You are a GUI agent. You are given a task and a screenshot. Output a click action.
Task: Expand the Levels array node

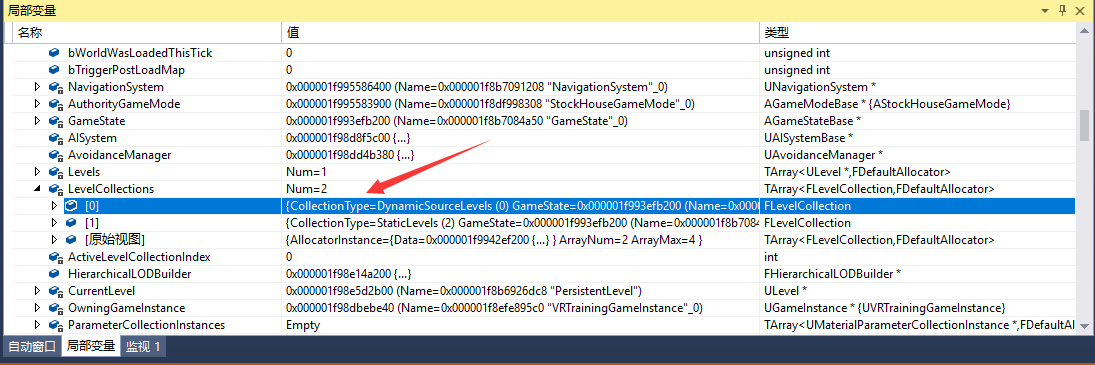tap(38, 172)
